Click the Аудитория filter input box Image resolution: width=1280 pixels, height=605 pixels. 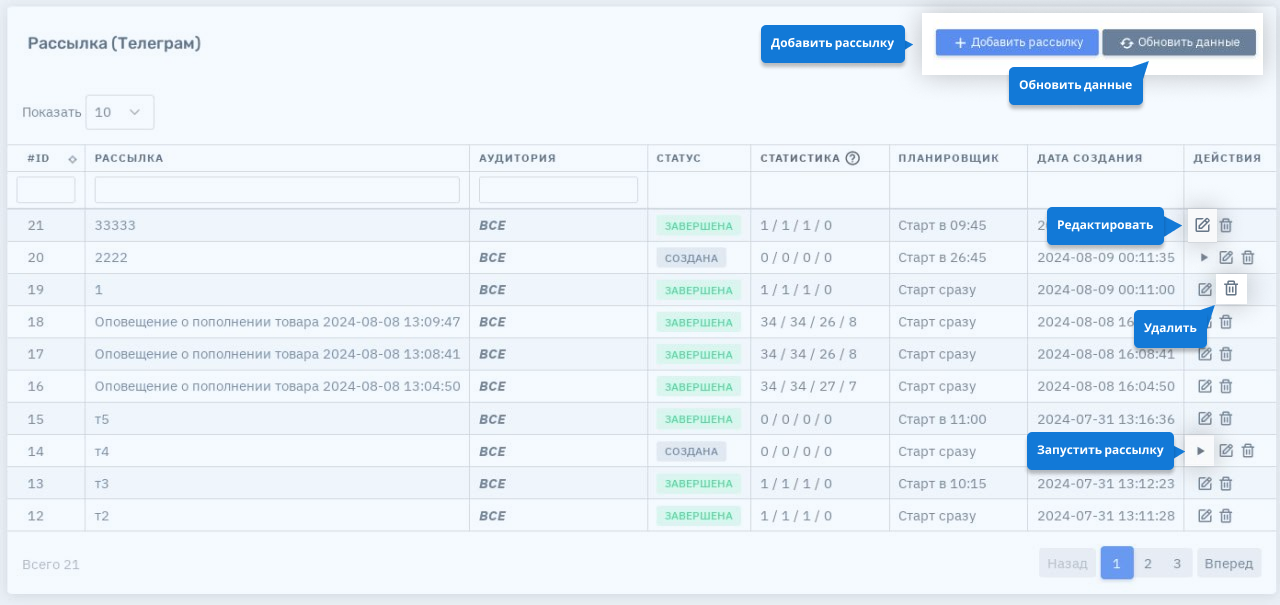click(558, 190)
